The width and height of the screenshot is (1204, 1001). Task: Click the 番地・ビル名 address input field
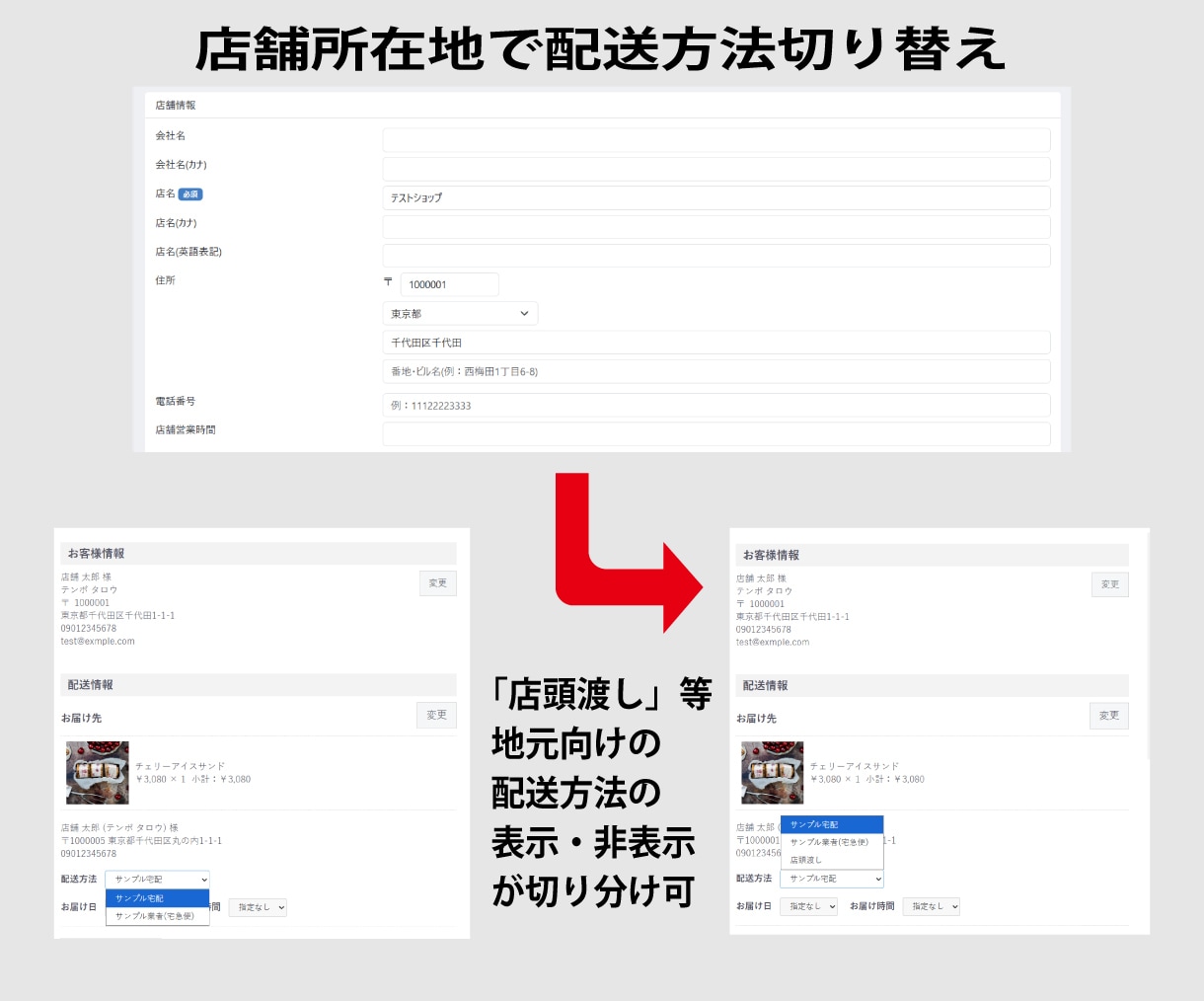click(x=716, y=371)
